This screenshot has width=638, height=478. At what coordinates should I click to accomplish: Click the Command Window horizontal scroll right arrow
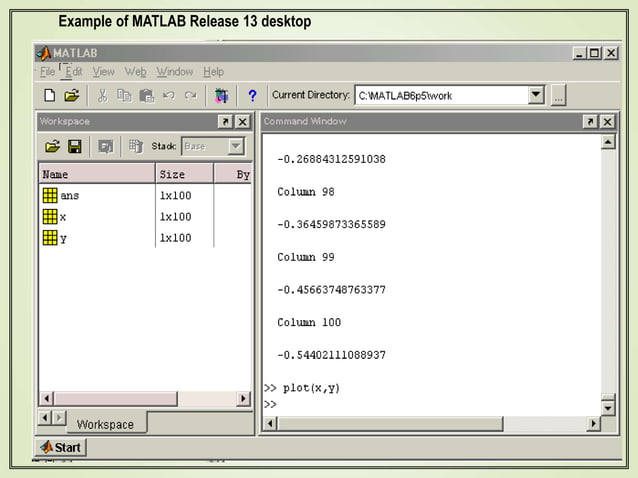(x=593, y=424)
